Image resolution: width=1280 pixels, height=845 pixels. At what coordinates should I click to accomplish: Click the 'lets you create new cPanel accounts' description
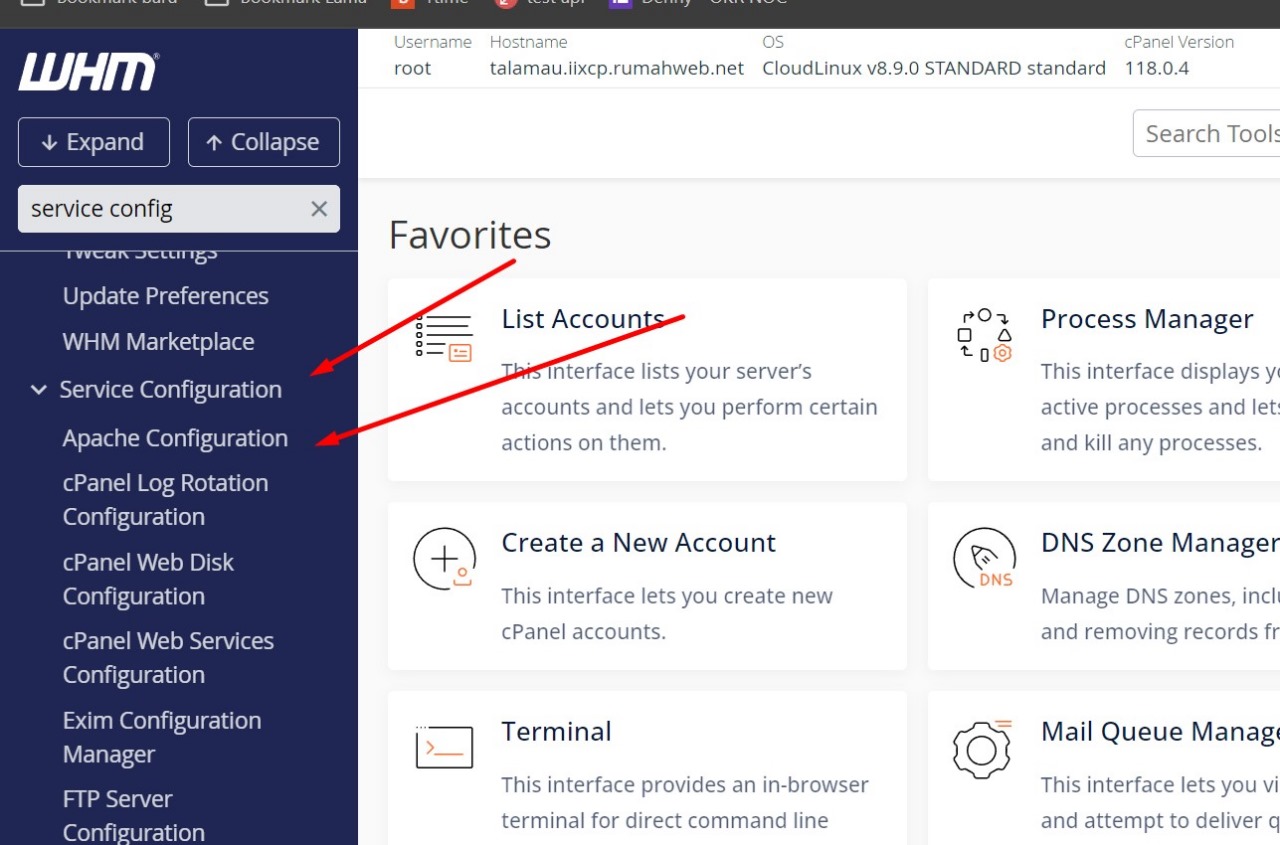click(667, 614)
